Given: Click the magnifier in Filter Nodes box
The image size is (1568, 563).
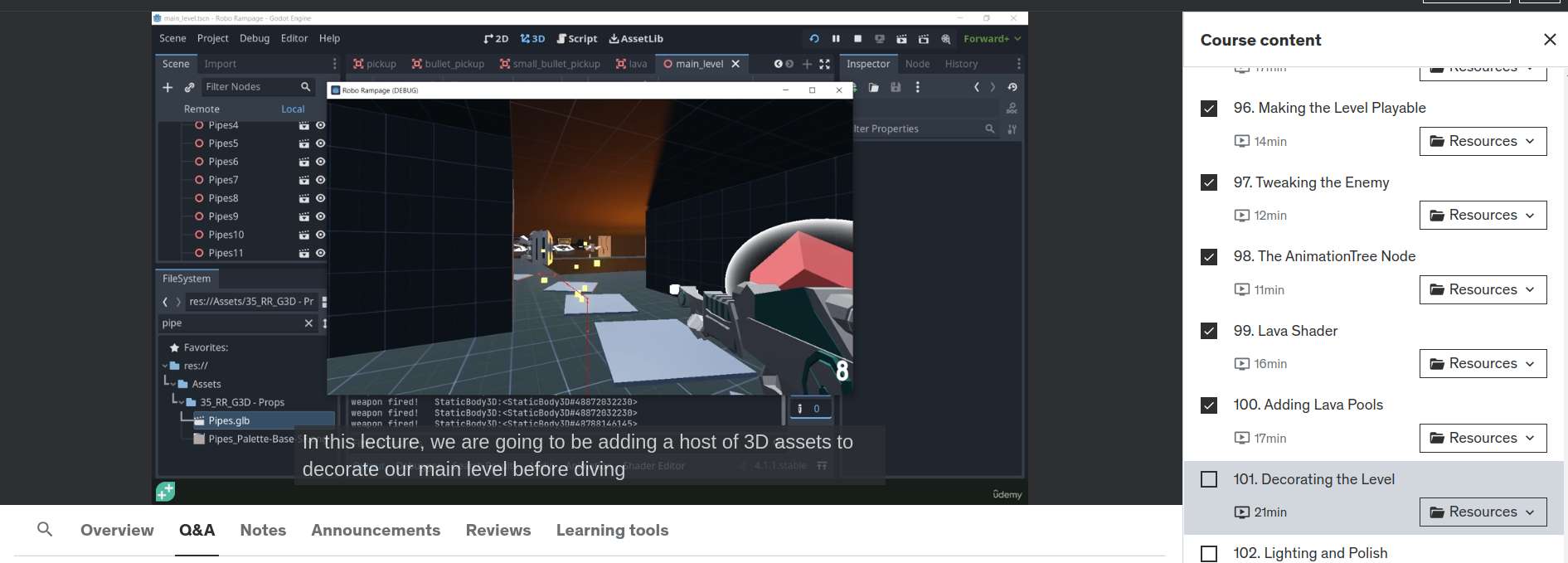Looking at the screenshot, I should tap(305, 87).
